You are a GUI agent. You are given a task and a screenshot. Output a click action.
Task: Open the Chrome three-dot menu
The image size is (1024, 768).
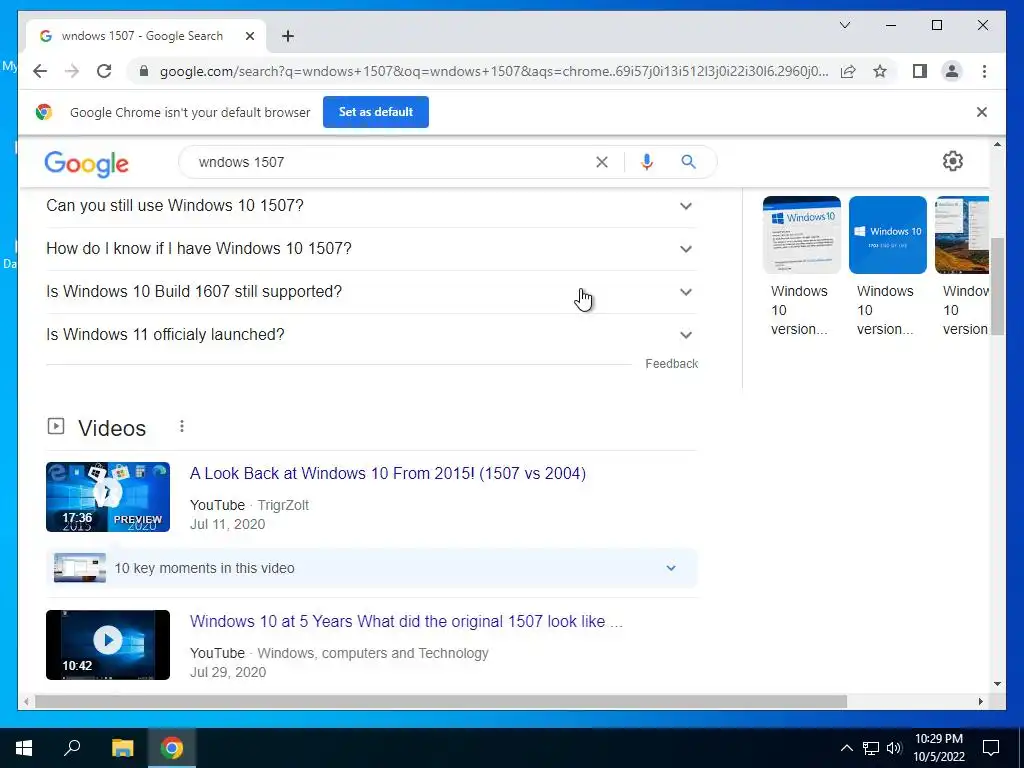[x=984, y=71]
